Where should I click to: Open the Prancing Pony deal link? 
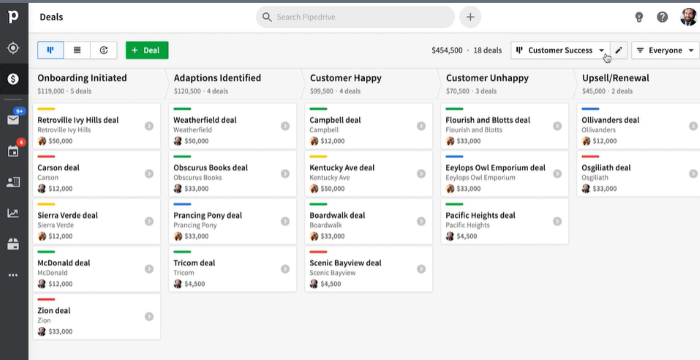pos(208,215)
